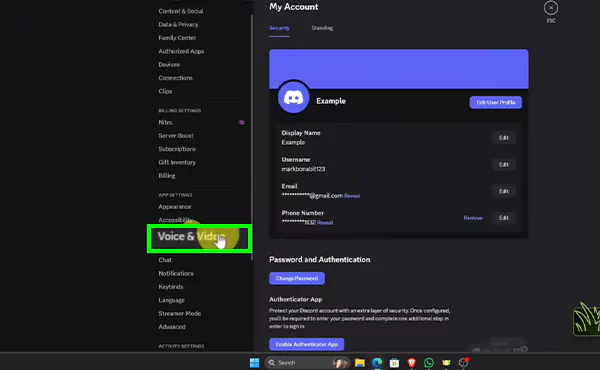Open Content & Social settings

click(x=181, y=11)
